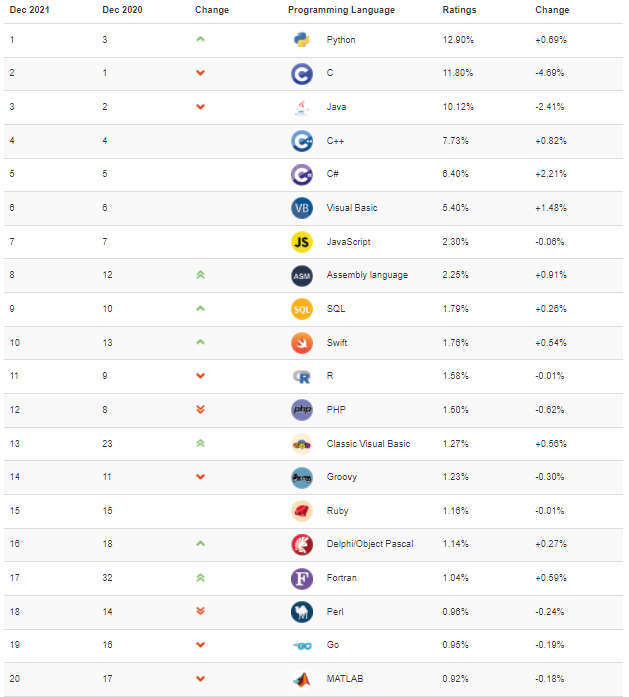Click the MATLAB logo icon
The height and width of the screenshot is (697, 629).
pyautogui.click(x=302, y=679)
